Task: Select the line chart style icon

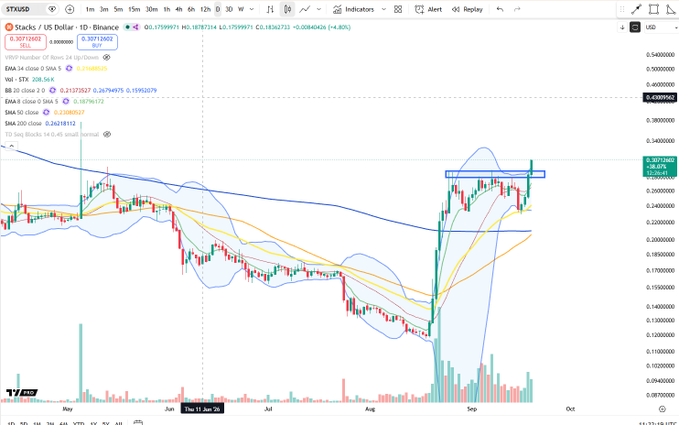Action: pos(305,9)
